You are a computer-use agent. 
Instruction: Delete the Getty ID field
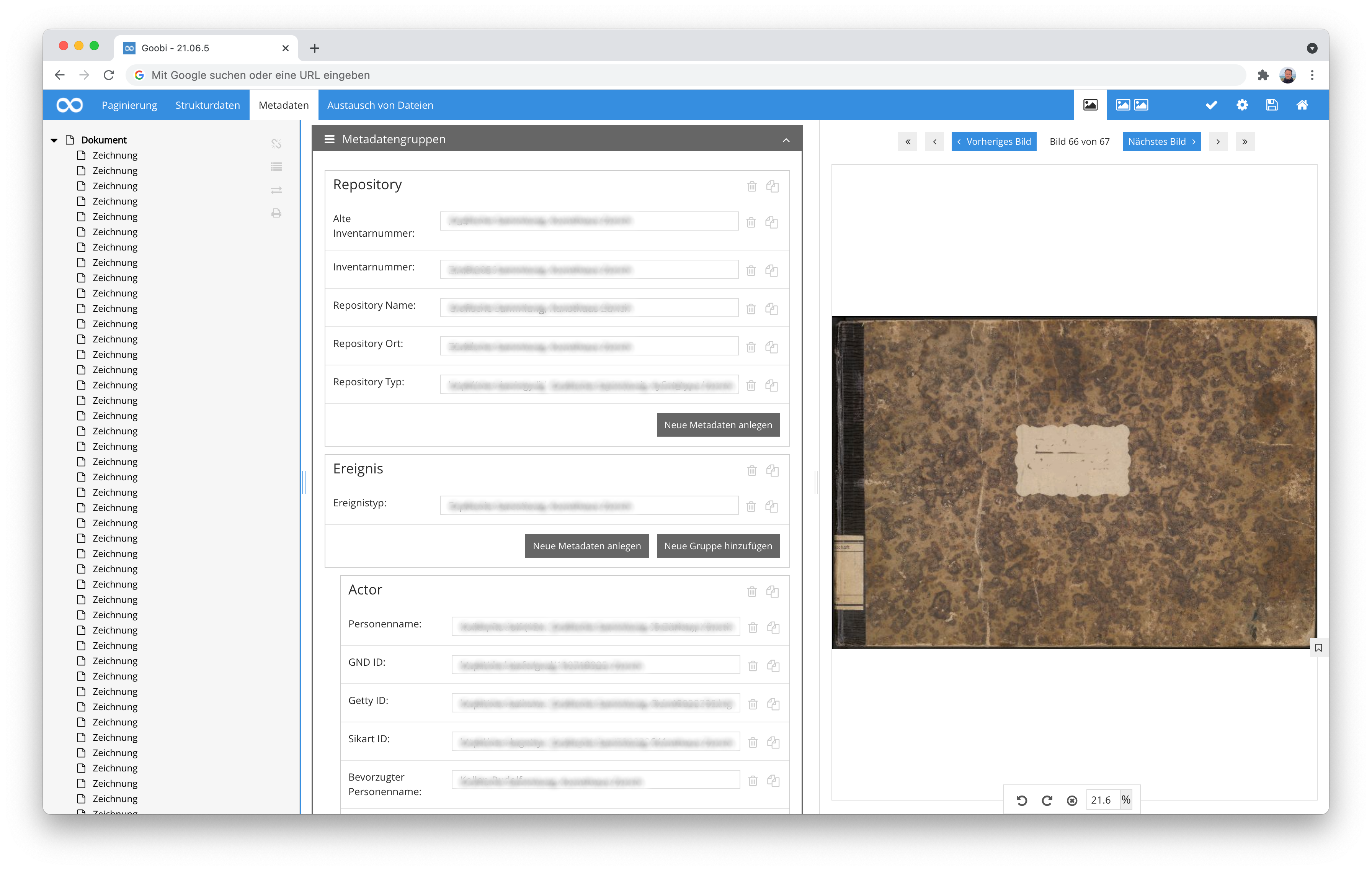pos(753,704)
